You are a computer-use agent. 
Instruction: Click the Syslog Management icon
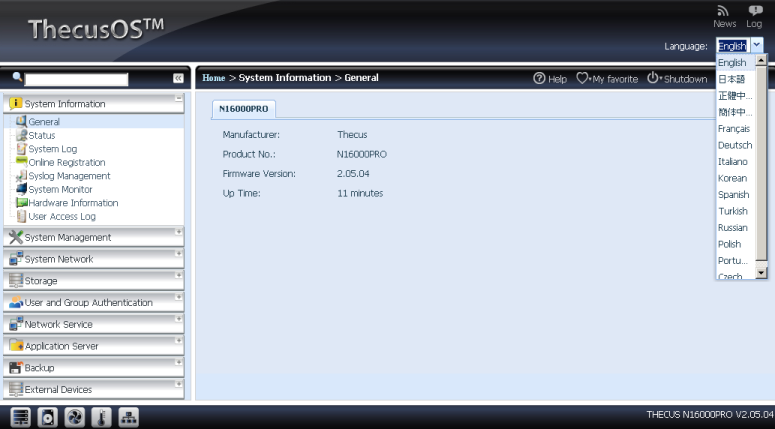pos(21,176)
